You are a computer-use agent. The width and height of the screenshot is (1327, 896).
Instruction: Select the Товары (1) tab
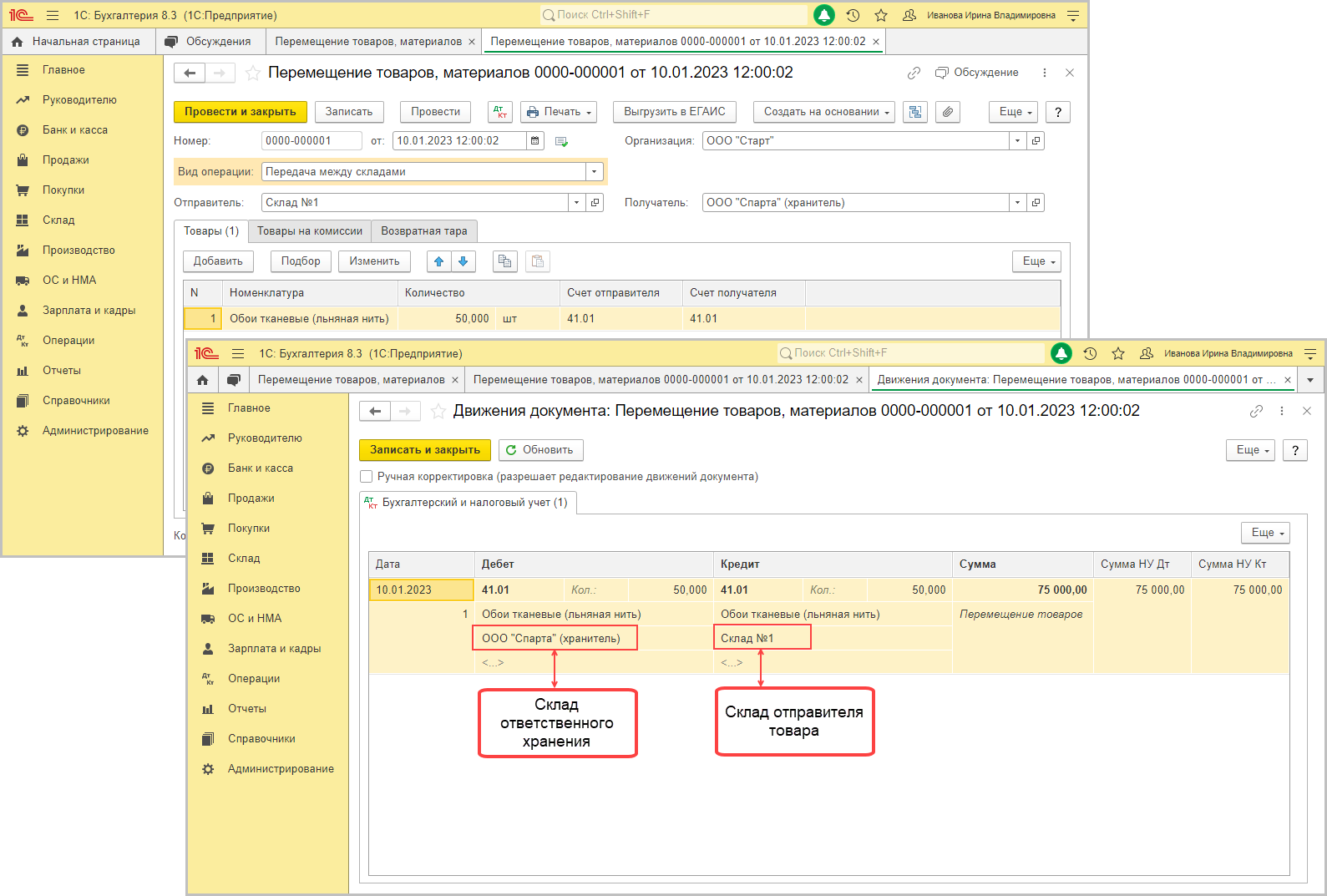211,231
